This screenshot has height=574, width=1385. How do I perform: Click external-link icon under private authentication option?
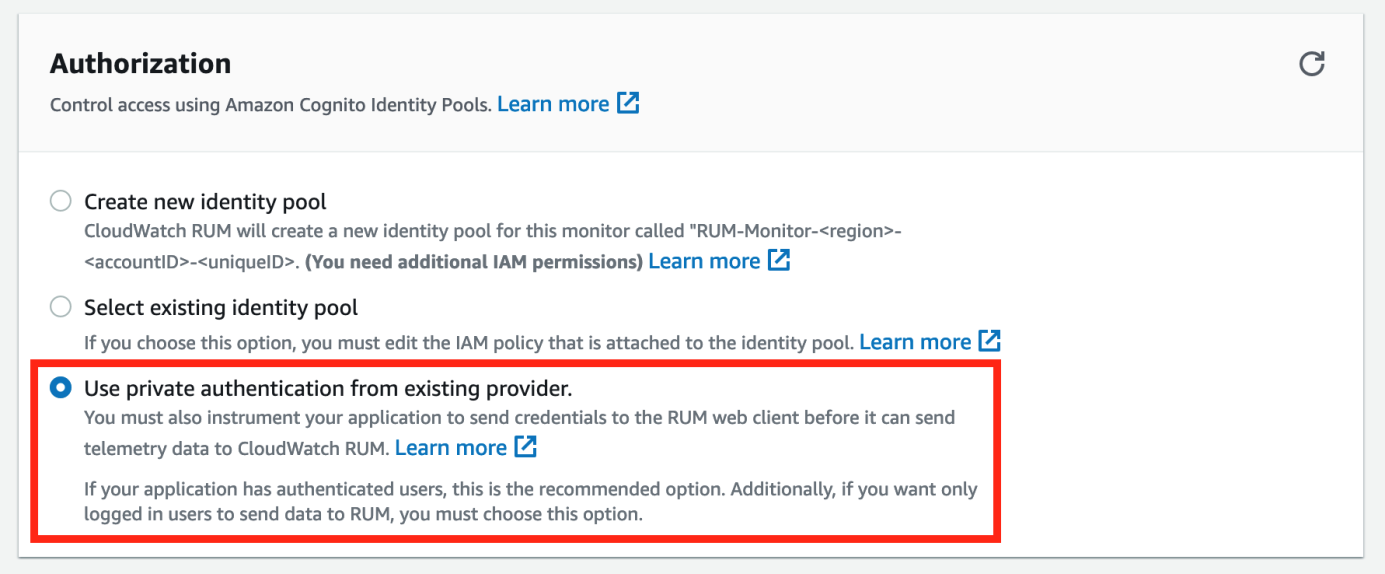(525, 447)
